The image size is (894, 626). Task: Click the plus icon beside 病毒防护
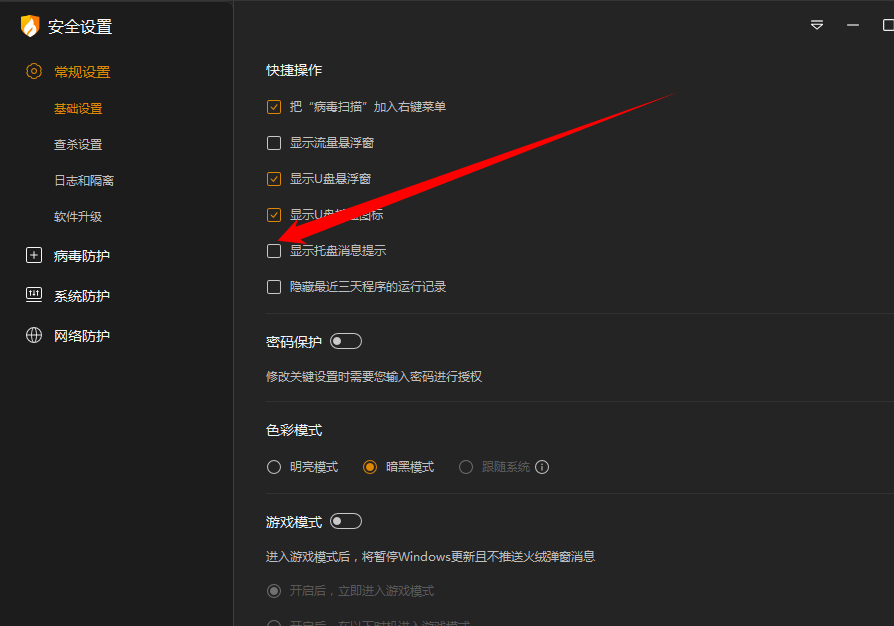34,256
